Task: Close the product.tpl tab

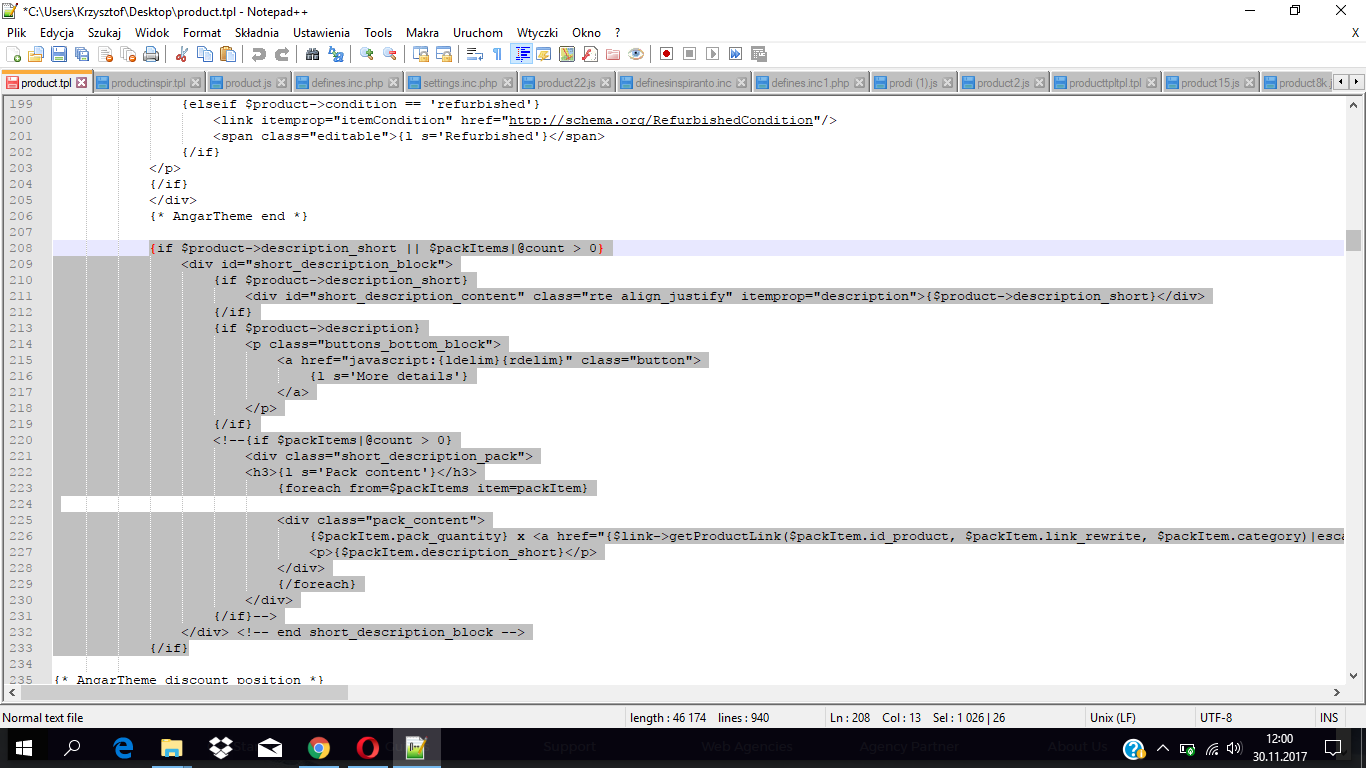Action: (82, 83)
